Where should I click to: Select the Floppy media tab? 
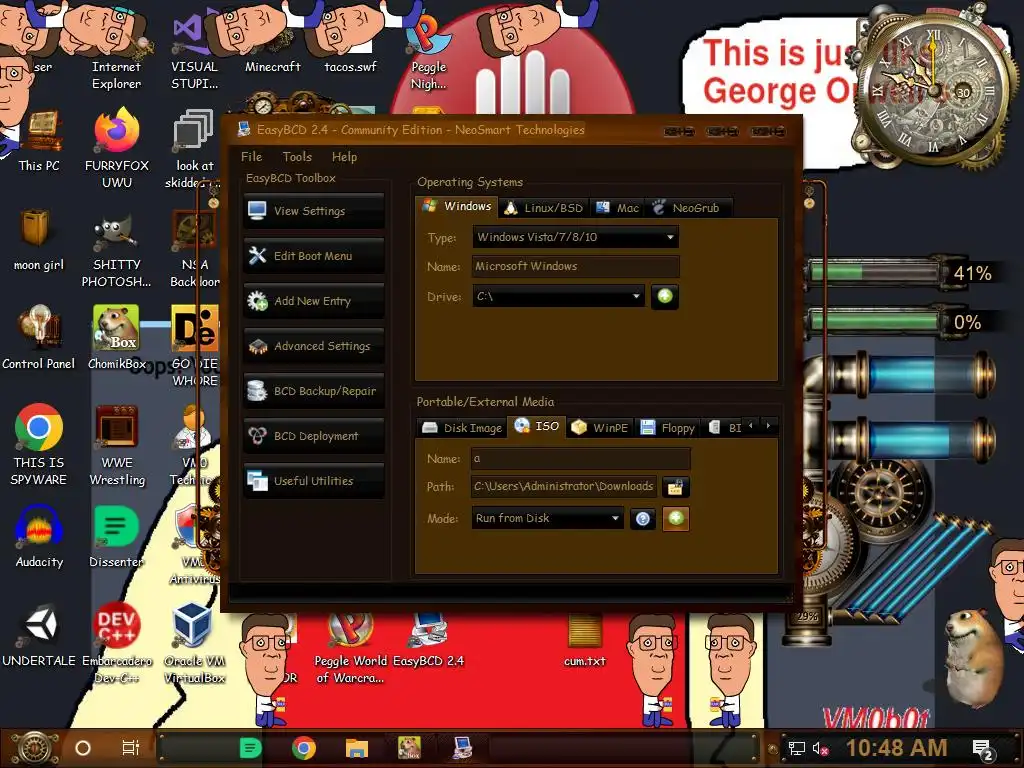click(667, 428)
